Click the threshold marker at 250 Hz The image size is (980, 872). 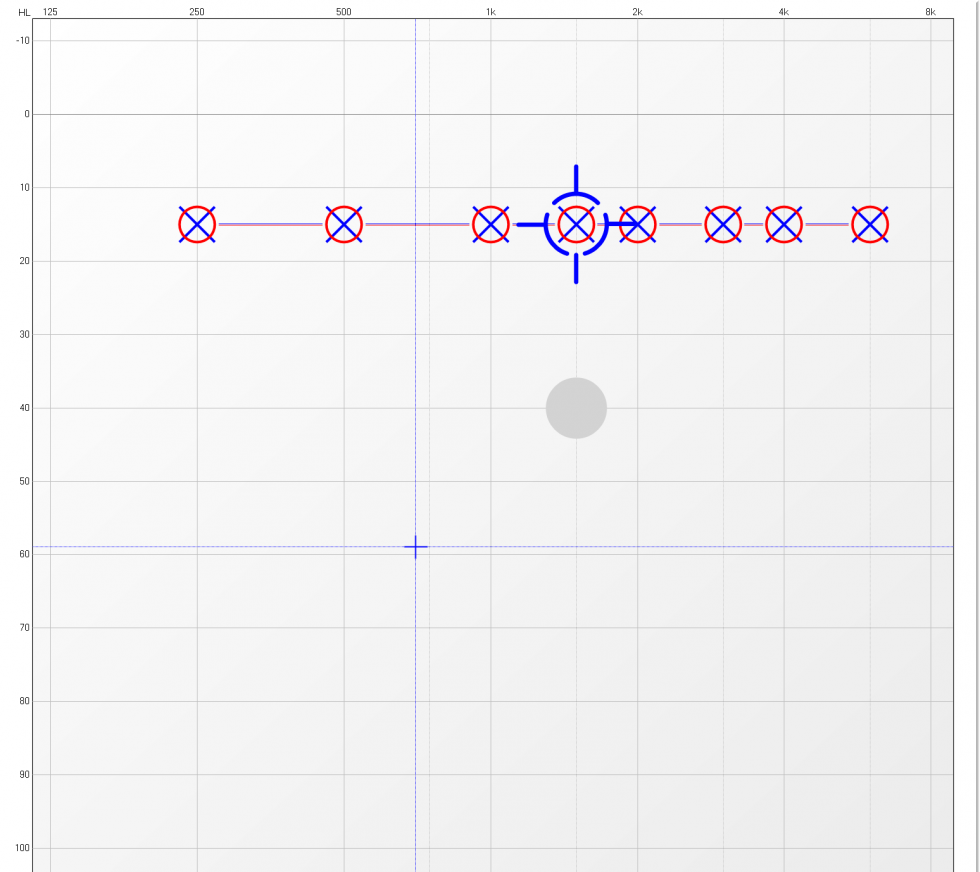pyautogui.click(x=197, y=224)
